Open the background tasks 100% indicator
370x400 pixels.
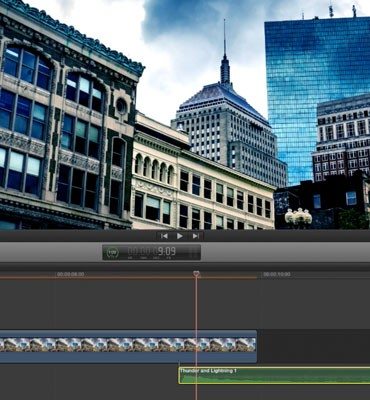(112, 253)
